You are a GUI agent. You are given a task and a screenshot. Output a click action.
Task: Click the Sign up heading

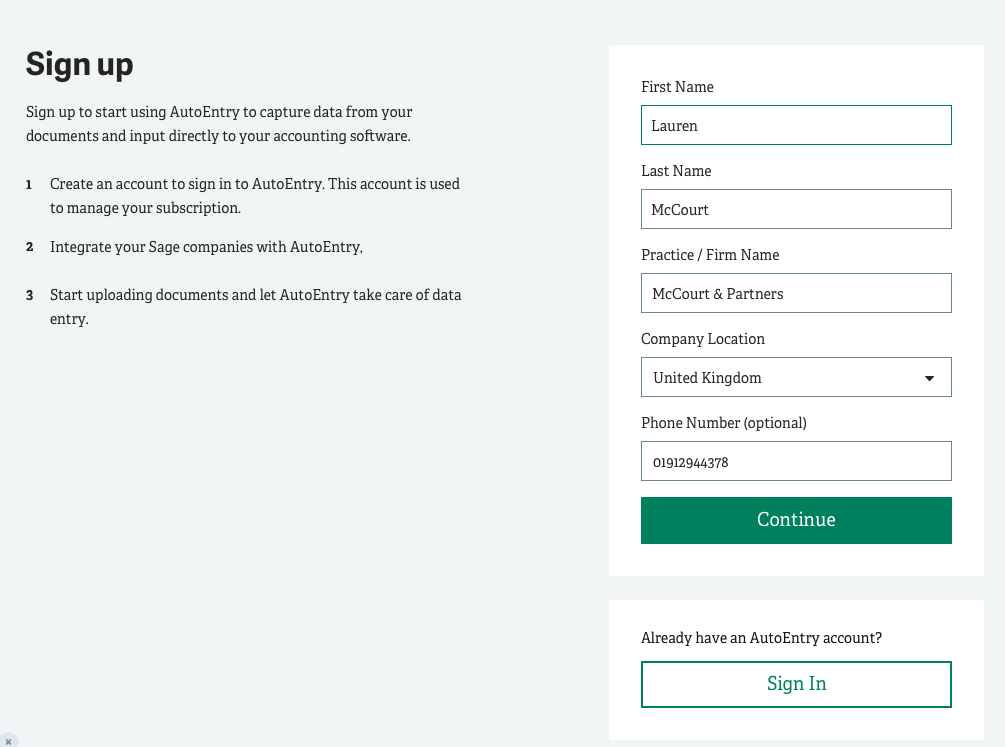(79, 64)
